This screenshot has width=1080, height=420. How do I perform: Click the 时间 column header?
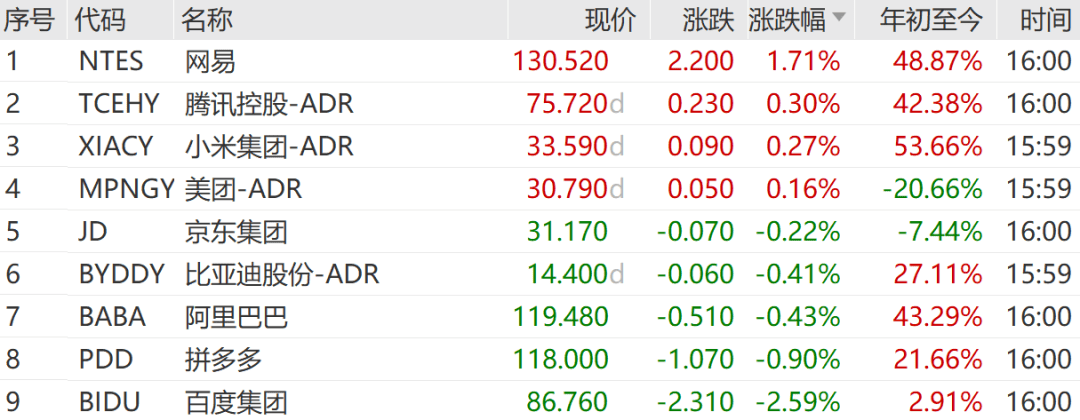tap(1046, 20)
